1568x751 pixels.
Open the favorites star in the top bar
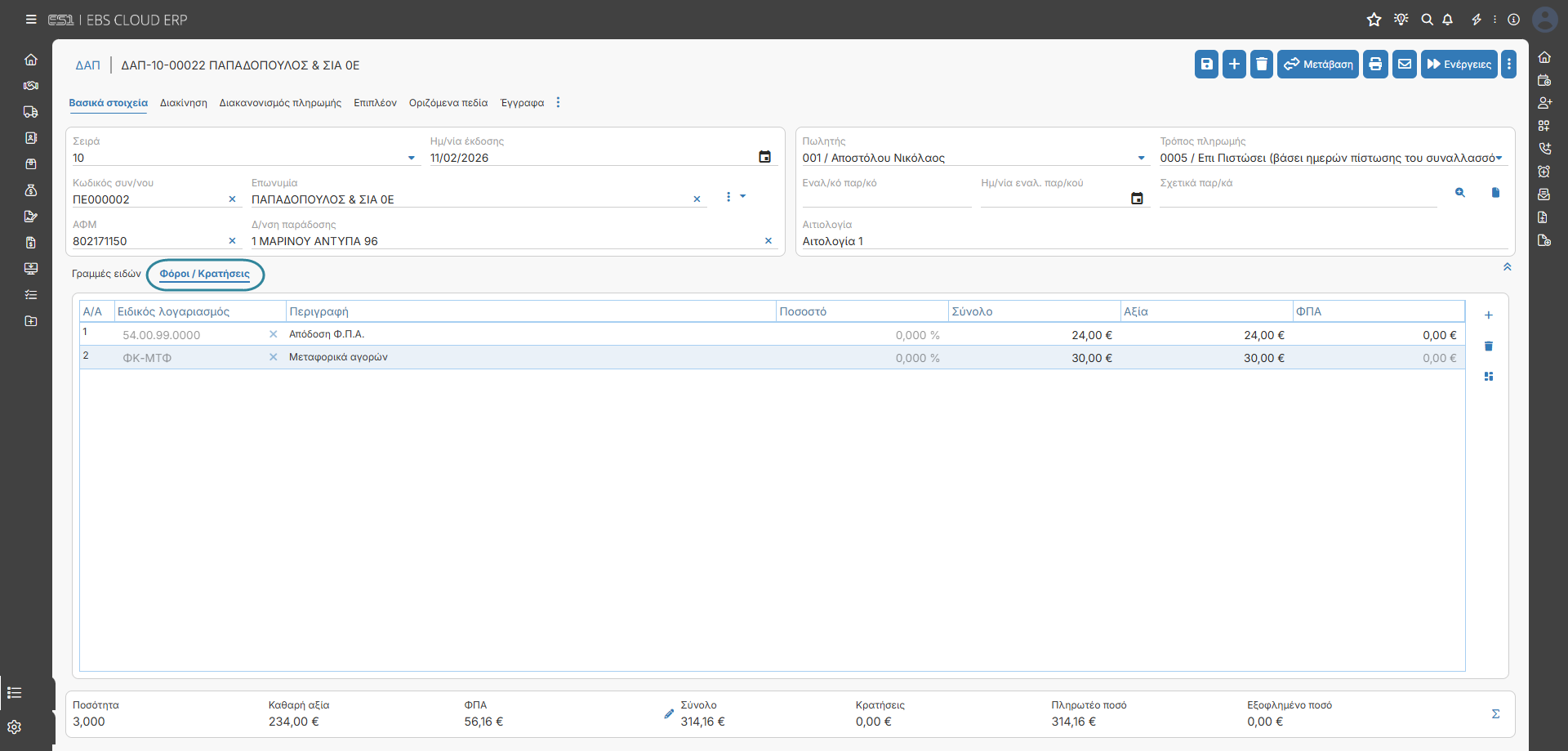coord(1374,20)
